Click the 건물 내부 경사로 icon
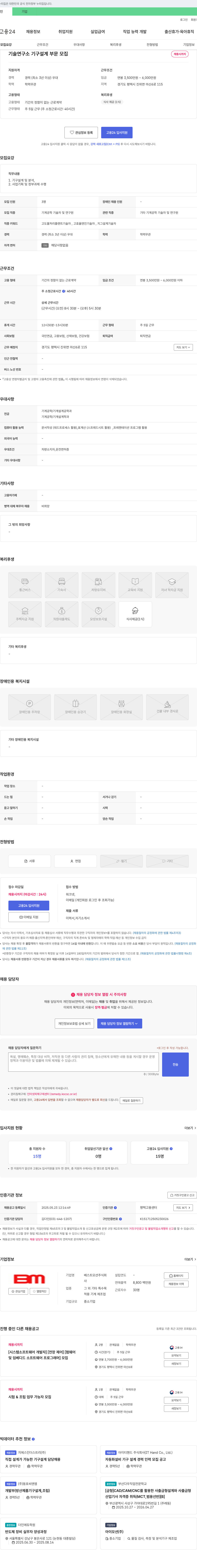The image size is (197, 1568). (x=167, y=707)
